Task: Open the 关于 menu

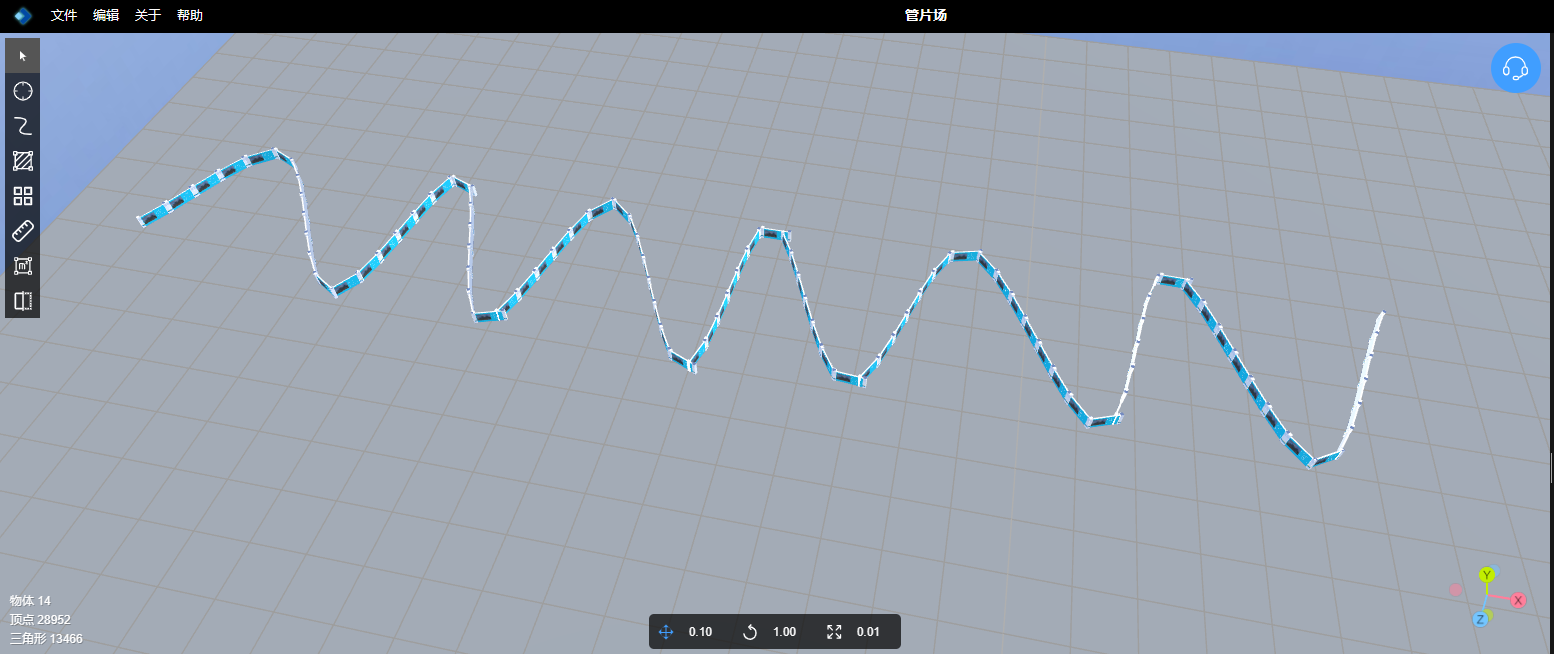Action: (x=148, y=15)
